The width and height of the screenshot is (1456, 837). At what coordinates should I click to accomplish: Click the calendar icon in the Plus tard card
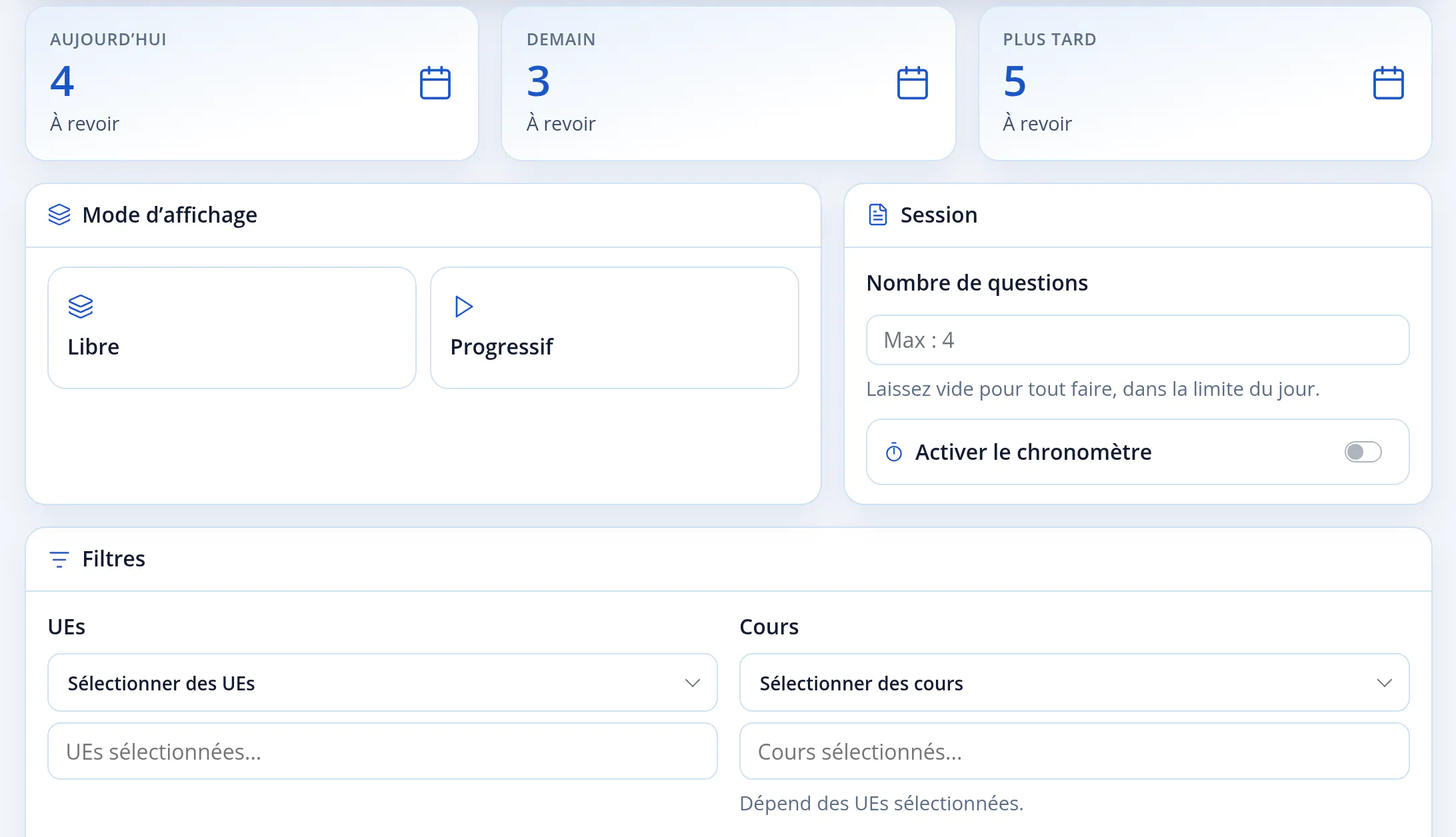coord(1389,83)
